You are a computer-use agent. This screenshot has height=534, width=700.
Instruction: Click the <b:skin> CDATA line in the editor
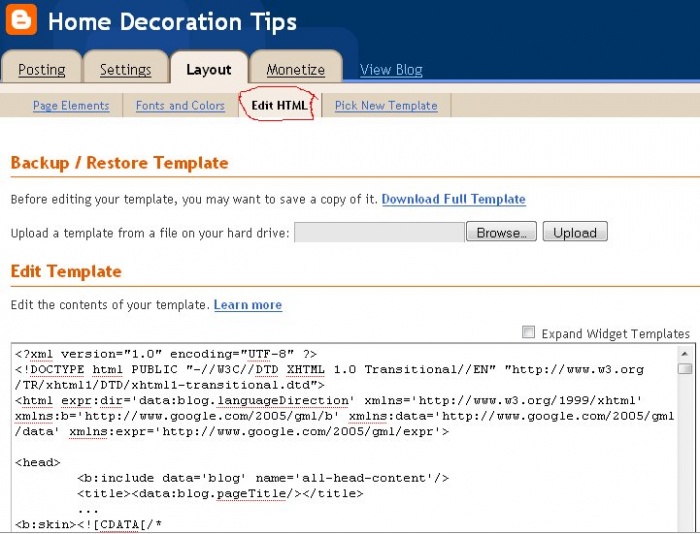tap(88, 524)
